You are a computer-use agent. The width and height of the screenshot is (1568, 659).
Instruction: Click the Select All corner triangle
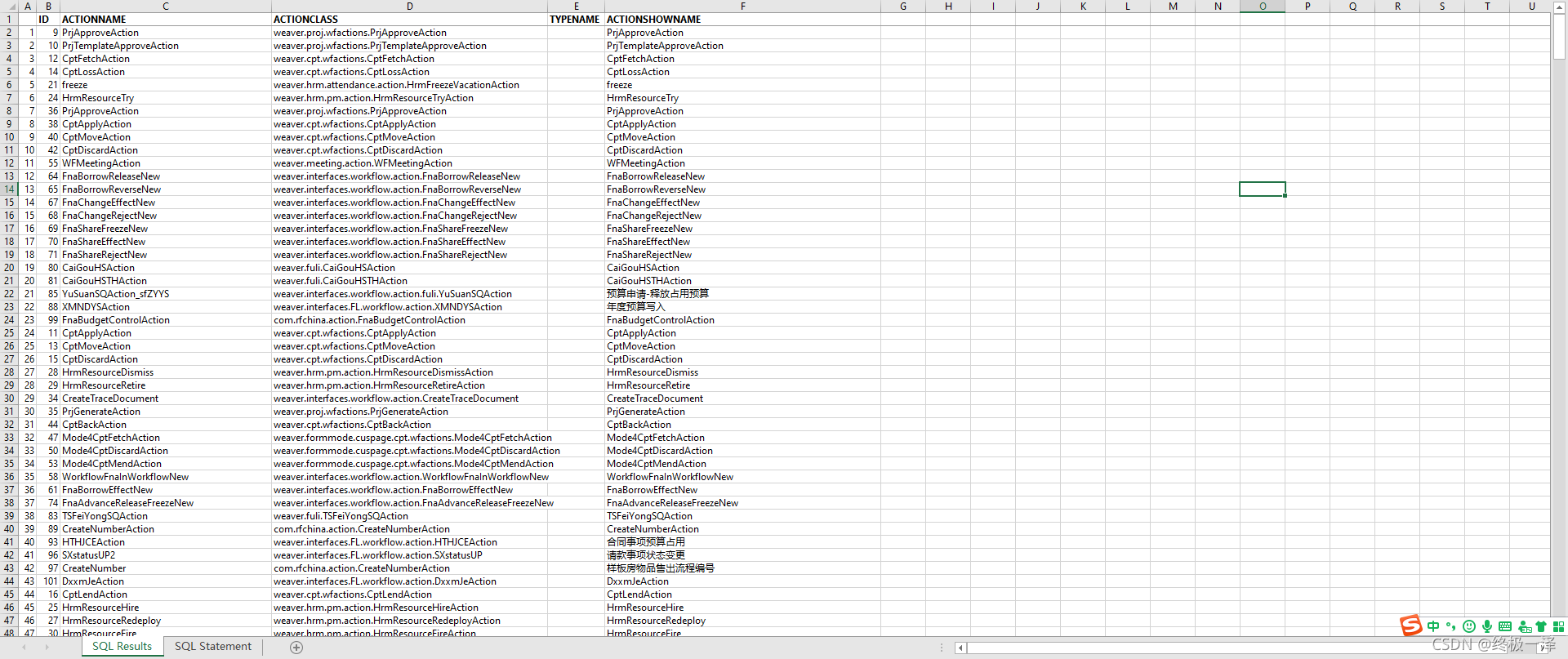point(9,6)
